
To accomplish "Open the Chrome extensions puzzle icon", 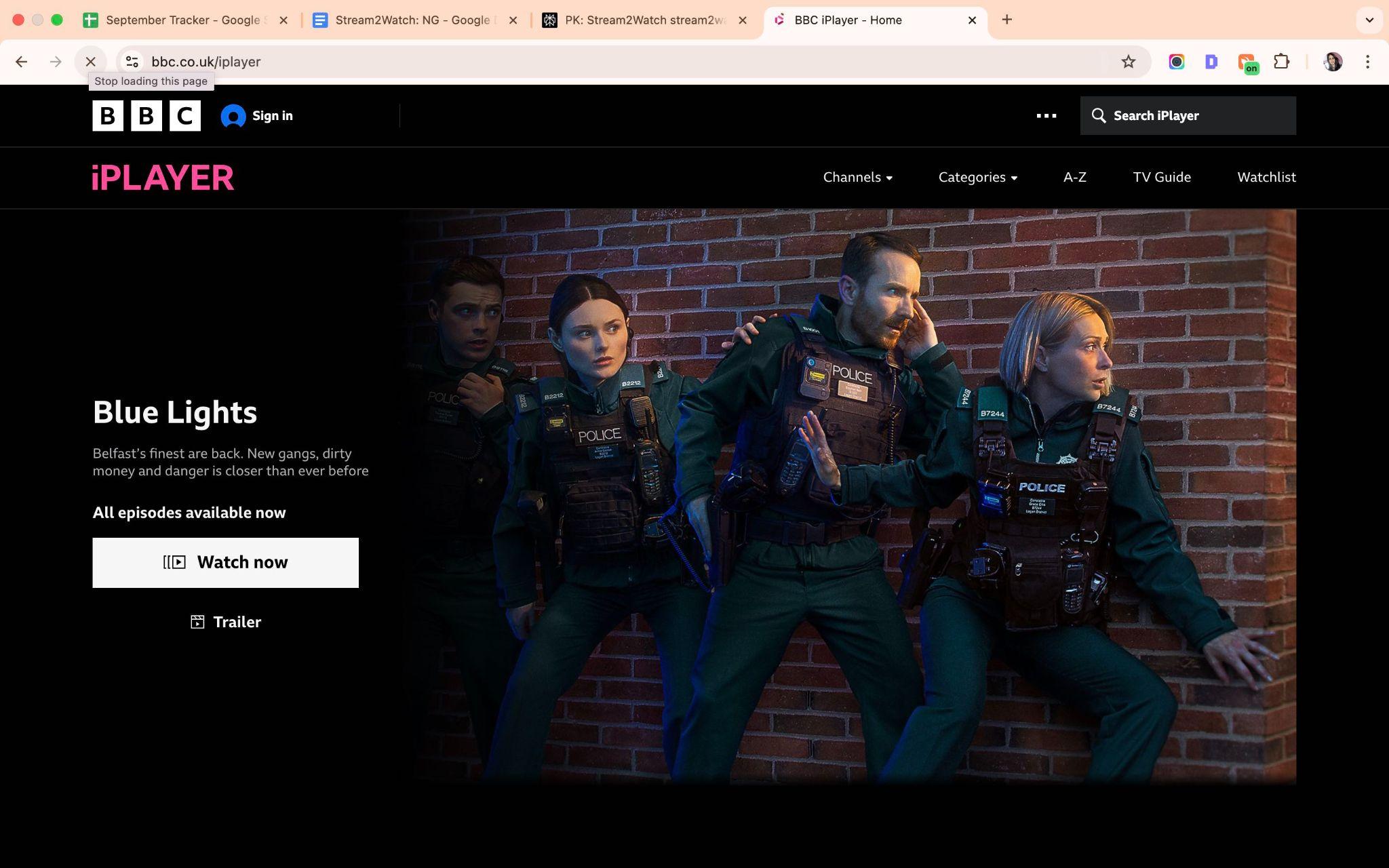I will click(1283, 62).
